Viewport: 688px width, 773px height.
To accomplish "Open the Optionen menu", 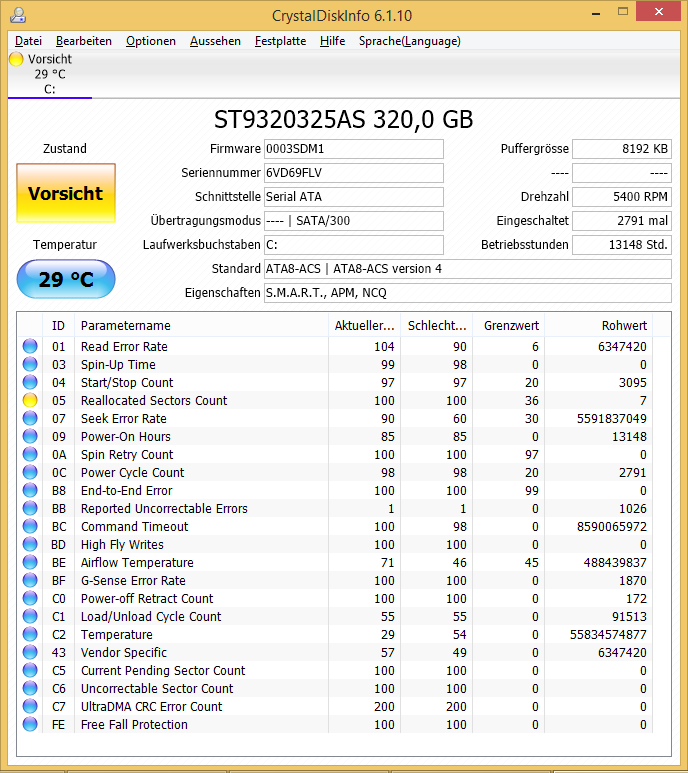I will coord(151,41).
